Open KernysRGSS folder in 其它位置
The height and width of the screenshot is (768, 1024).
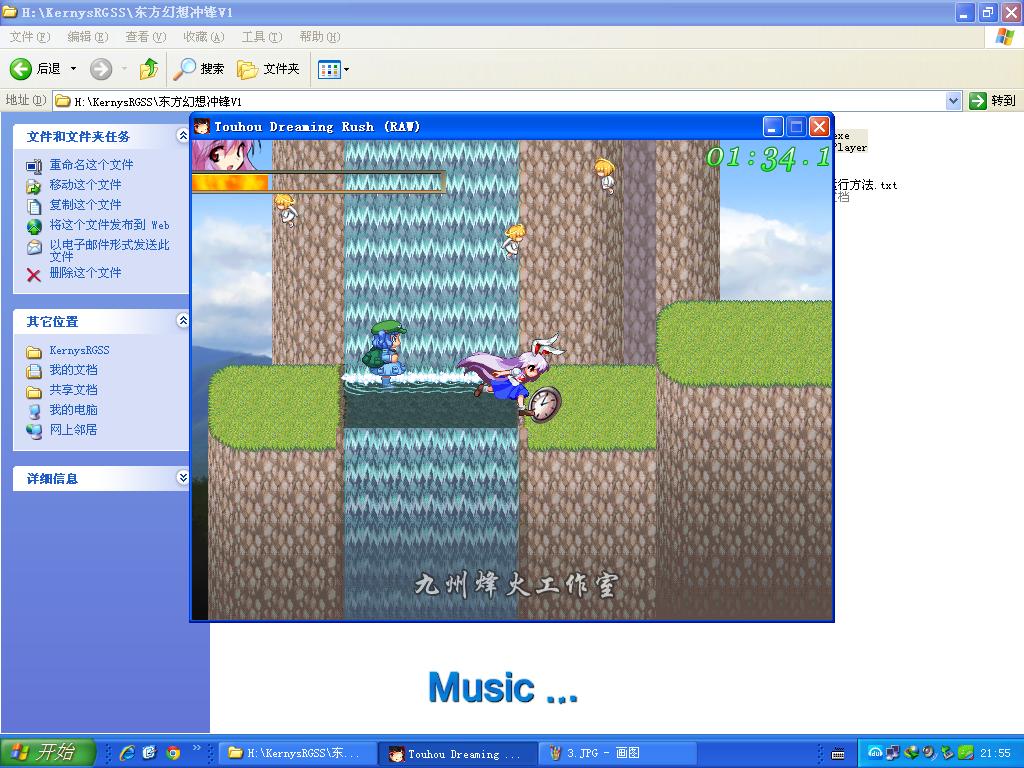tap(80, 350)
